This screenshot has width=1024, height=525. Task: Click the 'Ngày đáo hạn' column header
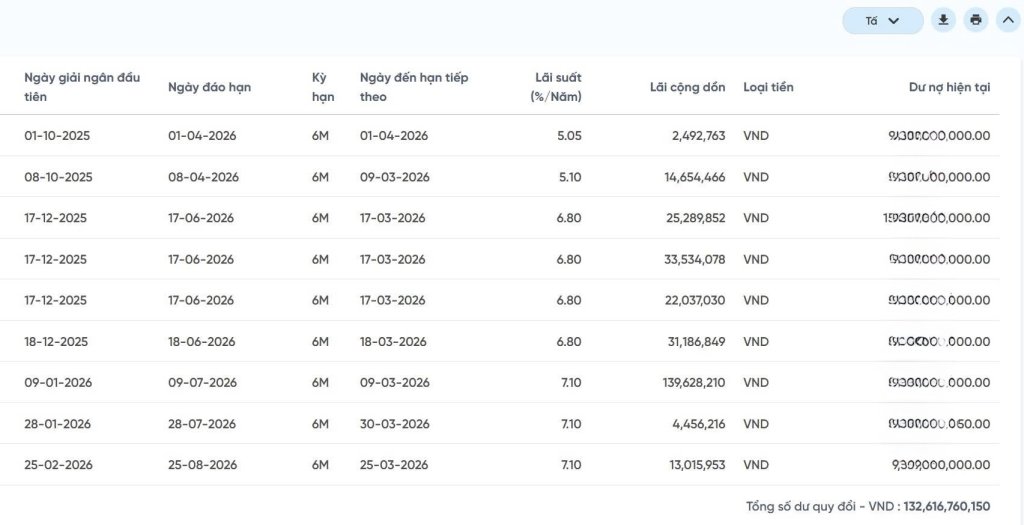[x=209, y=87]
